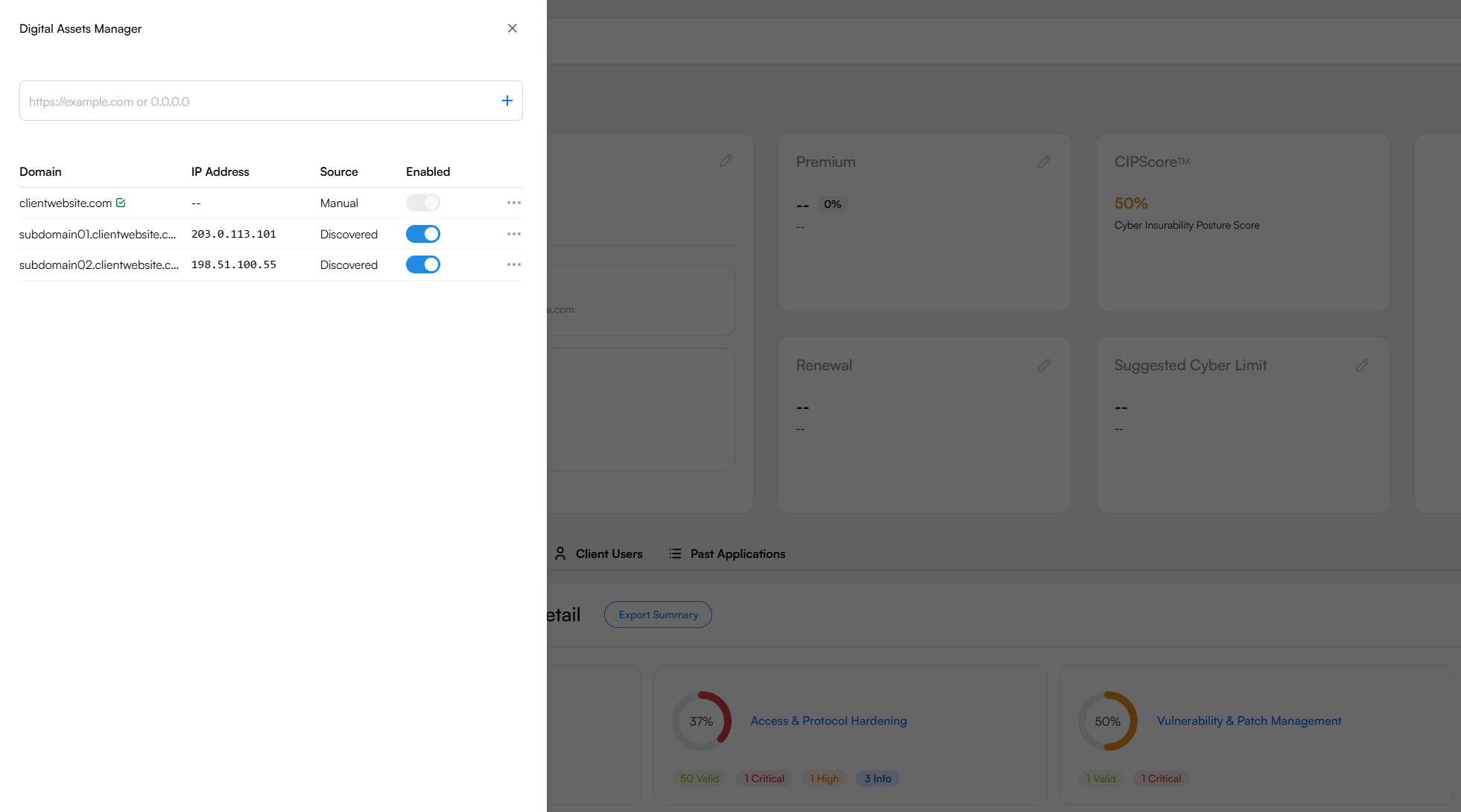This screenshot has height=812, width=1461.
Task: Open the three-dot menu for subdomain02 row
Action: [513, 264]
